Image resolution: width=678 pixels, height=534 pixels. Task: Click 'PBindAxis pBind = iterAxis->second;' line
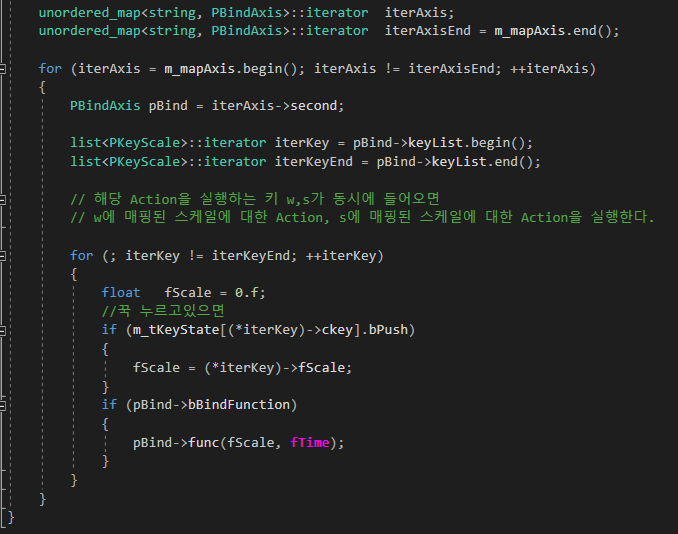[x=207, y=106]
